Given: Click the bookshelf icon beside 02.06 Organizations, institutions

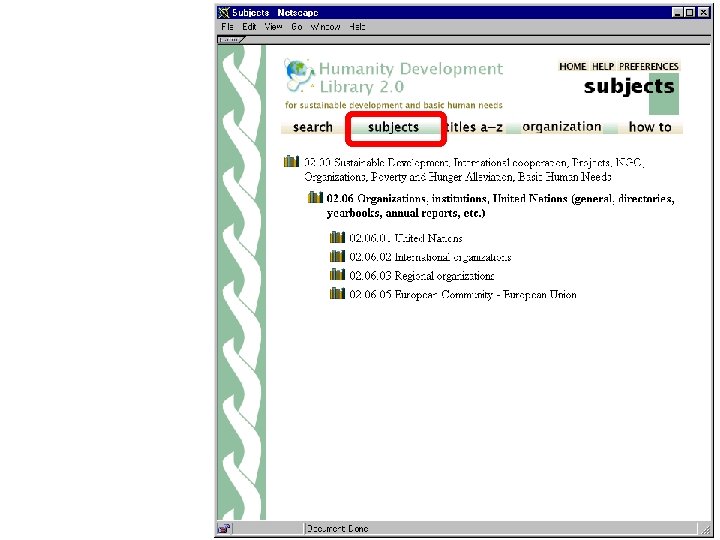Looking at the screenshot, I should pos(315,197).
